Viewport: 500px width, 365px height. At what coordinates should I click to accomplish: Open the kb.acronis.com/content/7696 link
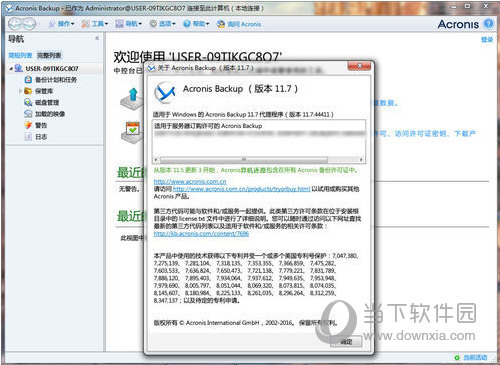pos(201,234)
